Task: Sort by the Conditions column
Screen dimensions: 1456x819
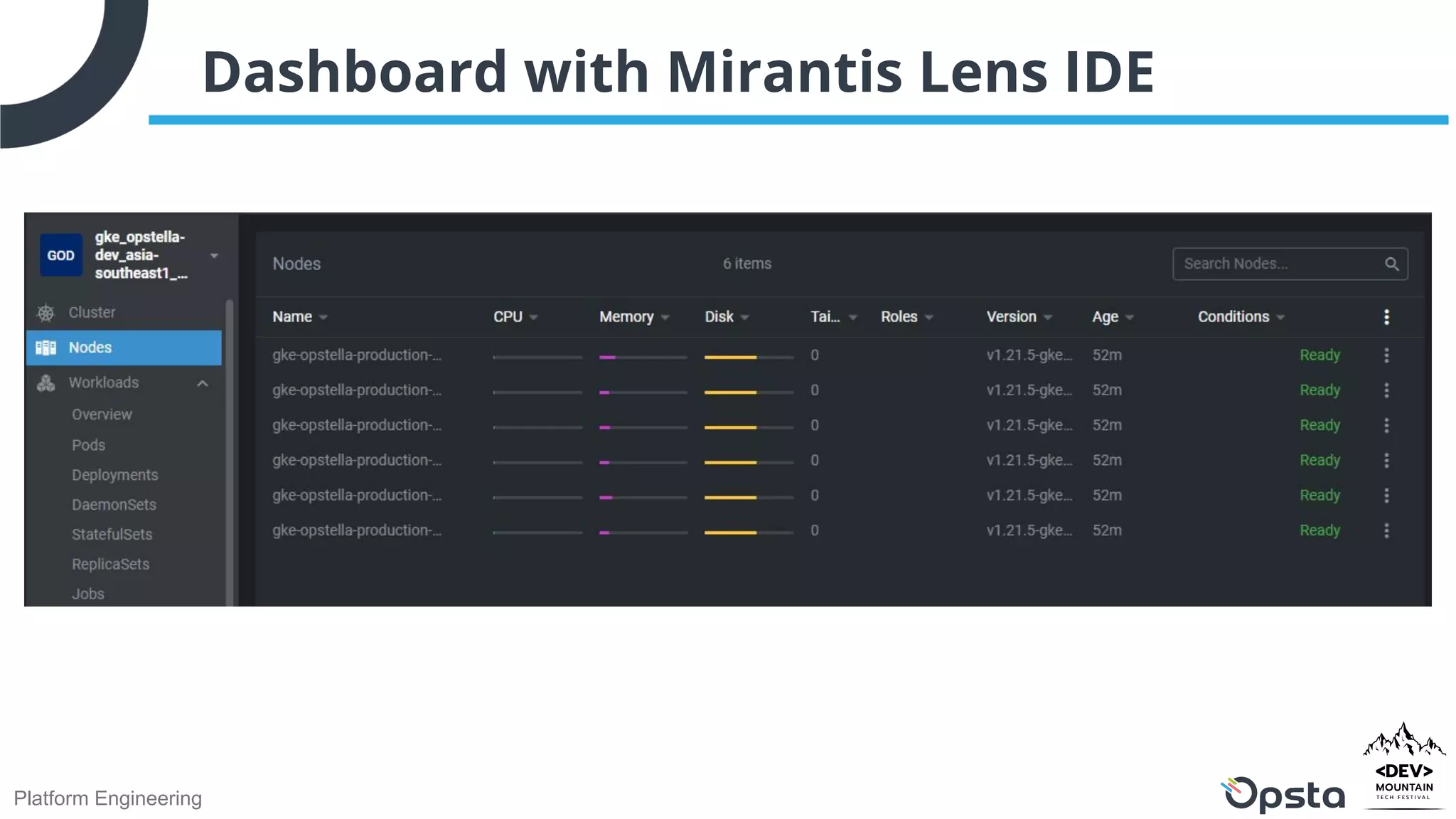Action: pos(1241,317)
